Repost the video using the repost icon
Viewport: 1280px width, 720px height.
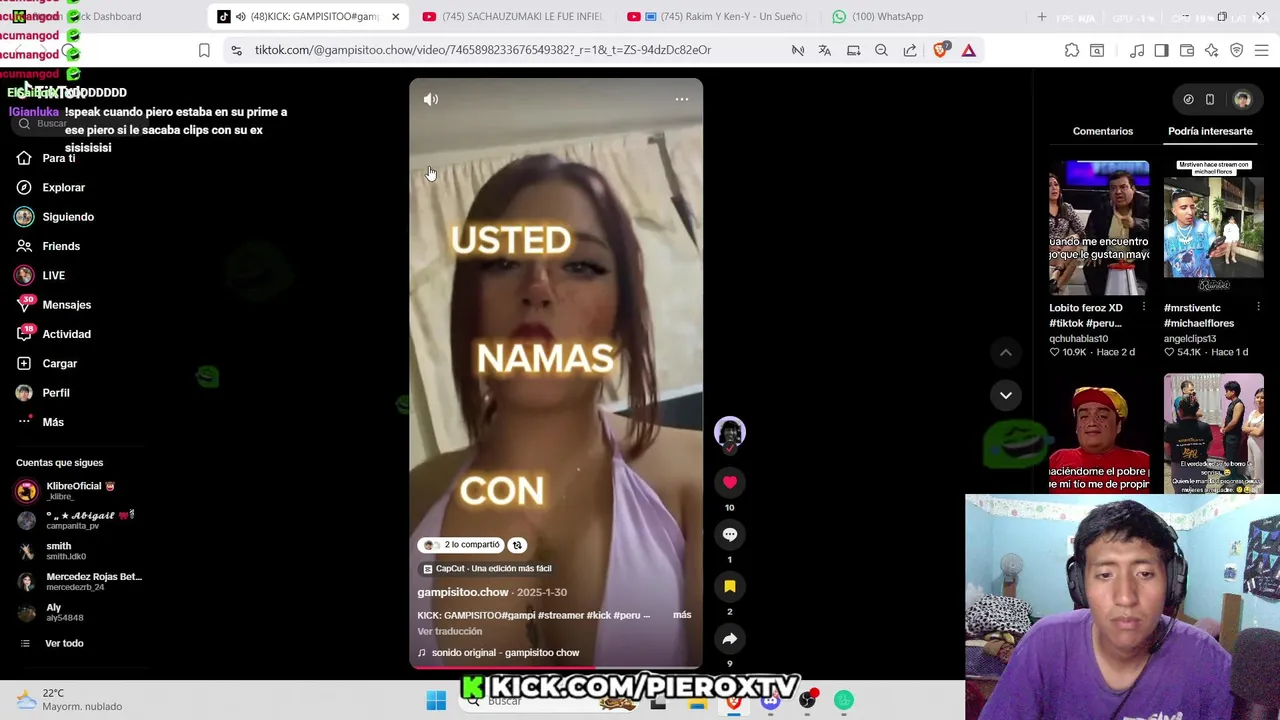[517, 545]
